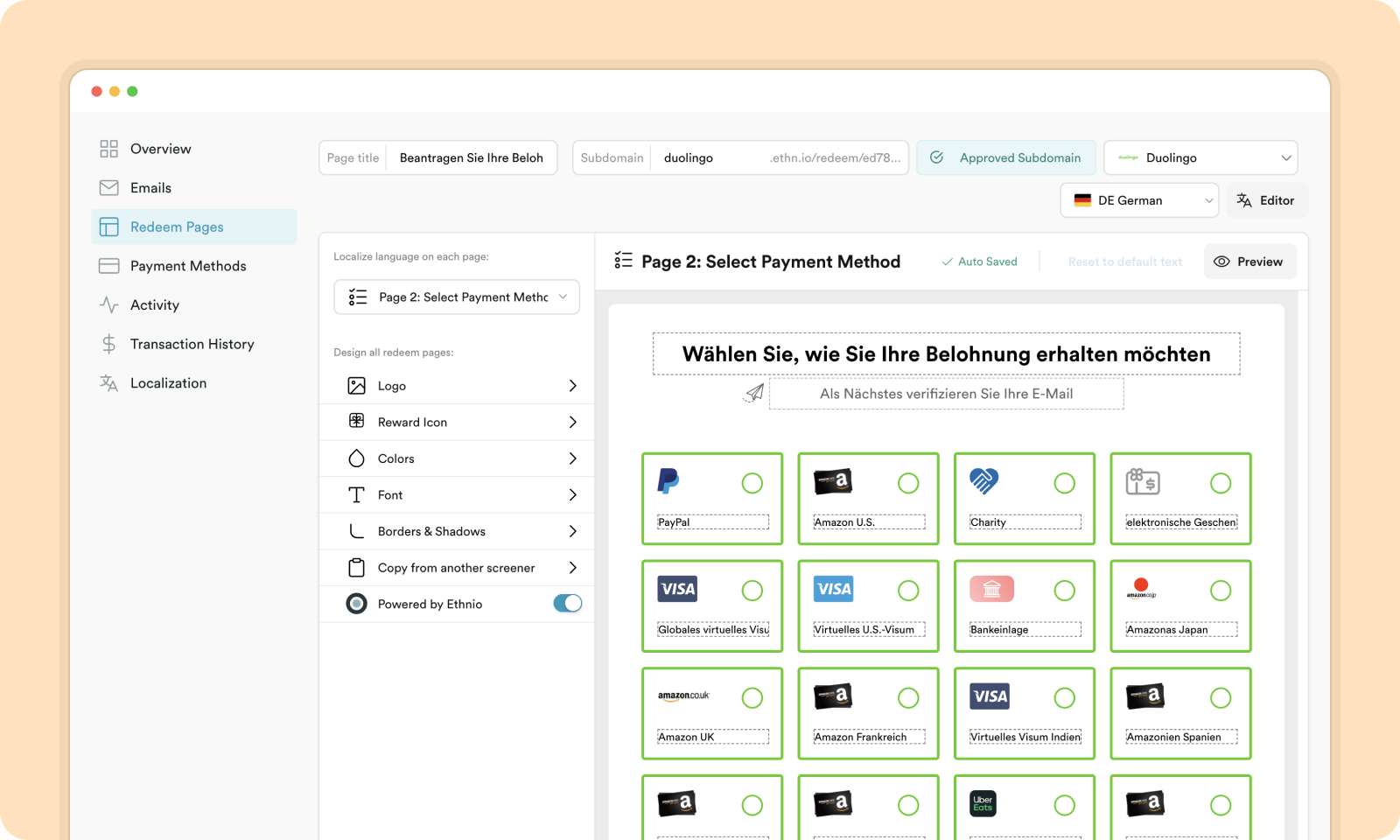Open the Redeem Pages sidebar item
Viewport: 1400px width, 840px height.
click(x=194, y=227)
